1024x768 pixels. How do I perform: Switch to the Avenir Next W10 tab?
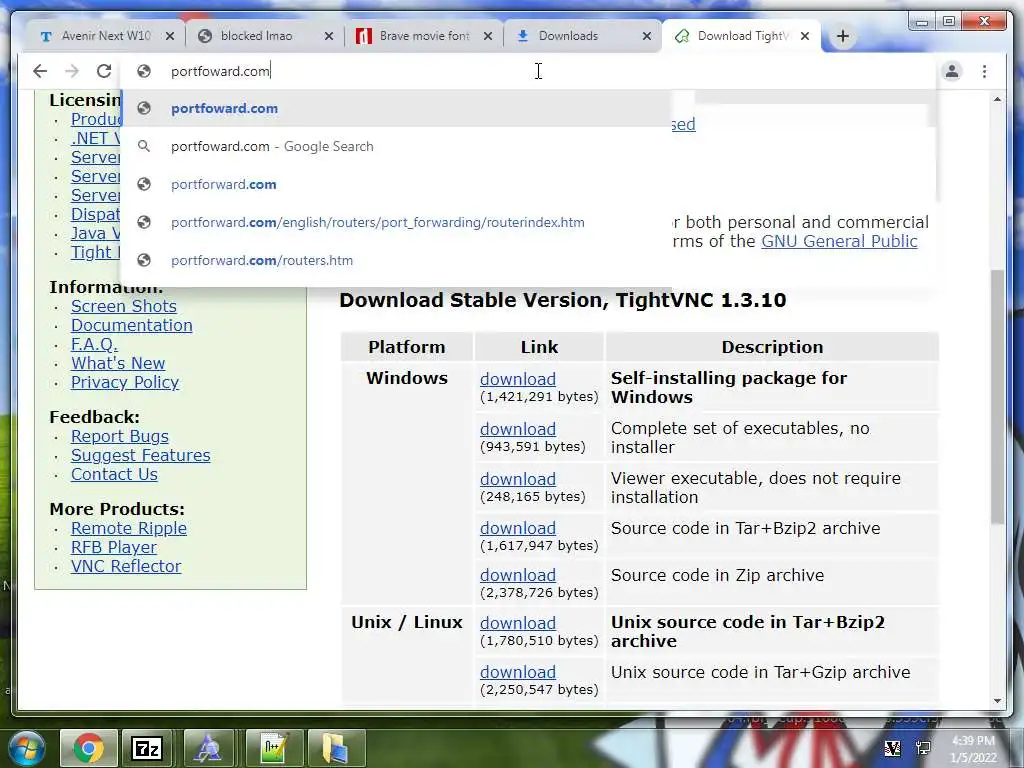click(x=104, y=36)
